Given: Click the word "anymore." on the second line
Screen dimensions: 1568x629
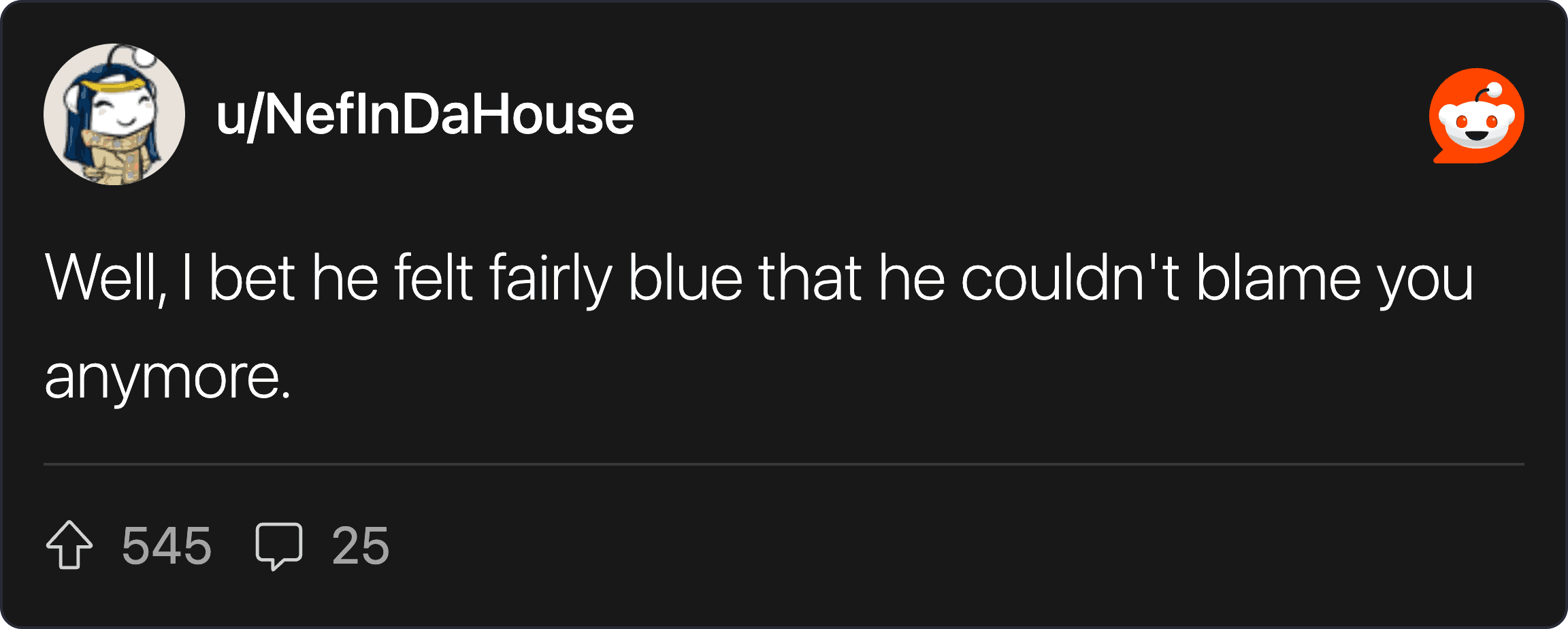Looking at the screenshot, I should tap(168, 378).
